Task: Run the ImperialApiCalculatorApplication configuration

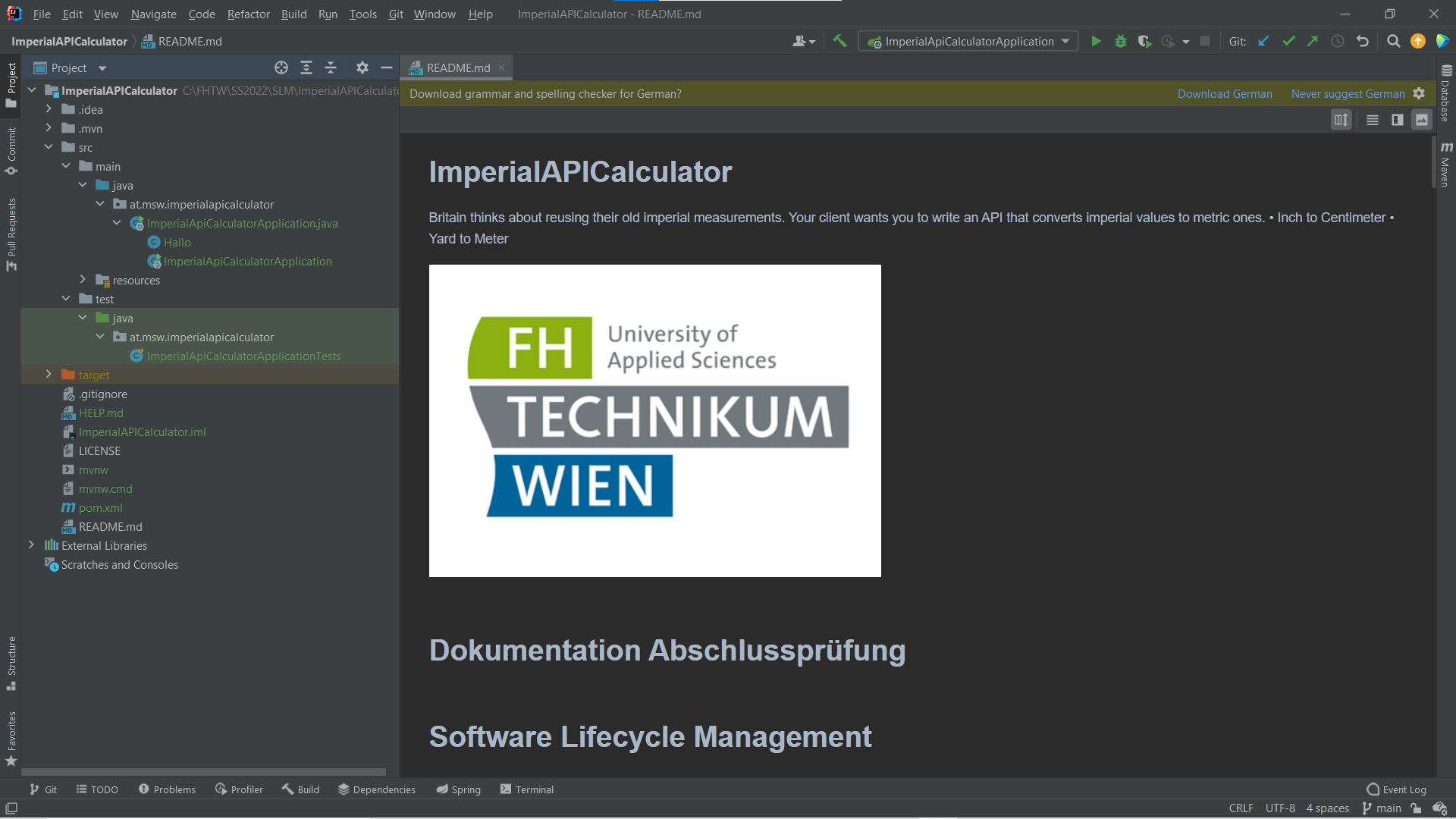Action: point(1096,42)
